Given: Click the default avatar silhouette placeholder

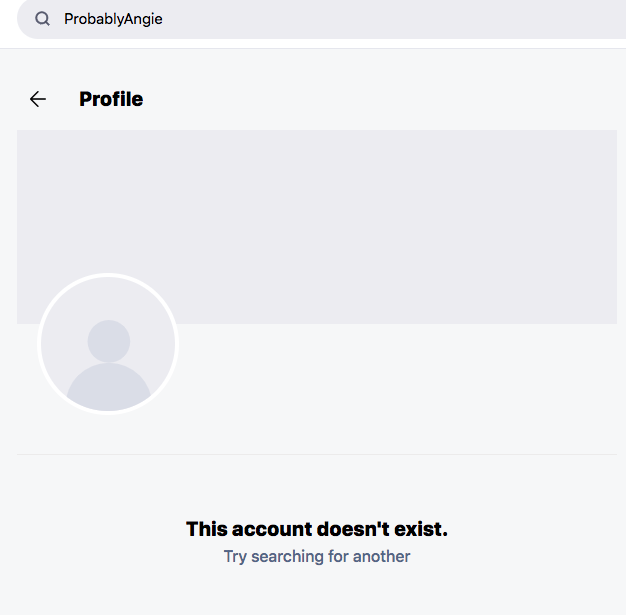Looking at the screenshot, I should point(108,344).
